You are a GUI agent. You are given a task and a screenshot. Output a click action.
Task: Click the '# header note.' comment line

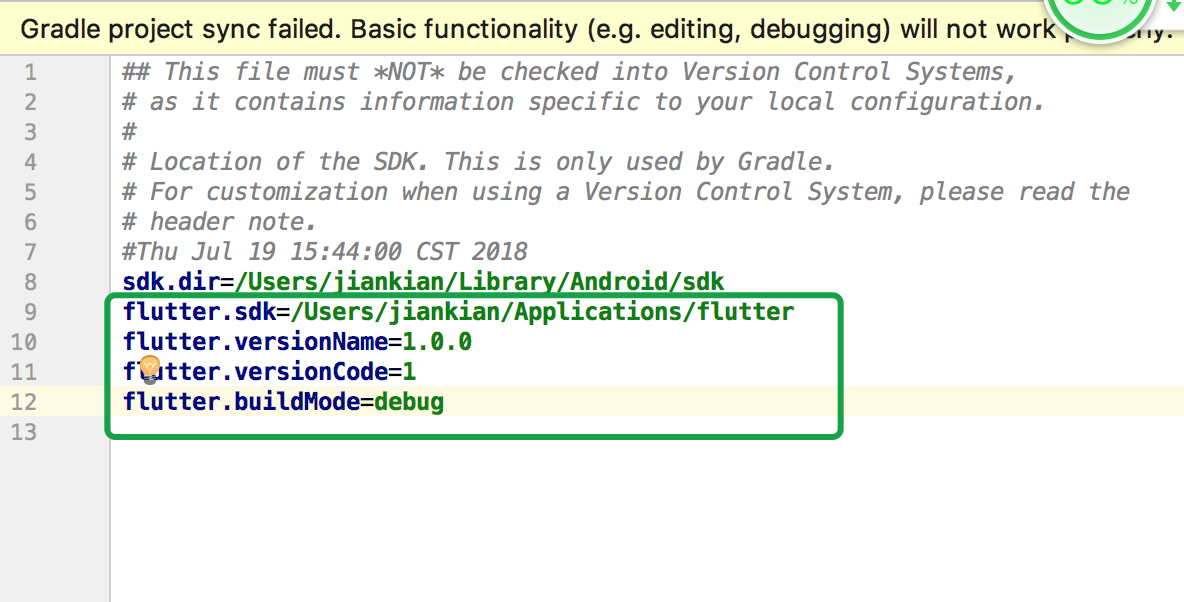click(220, 221)
